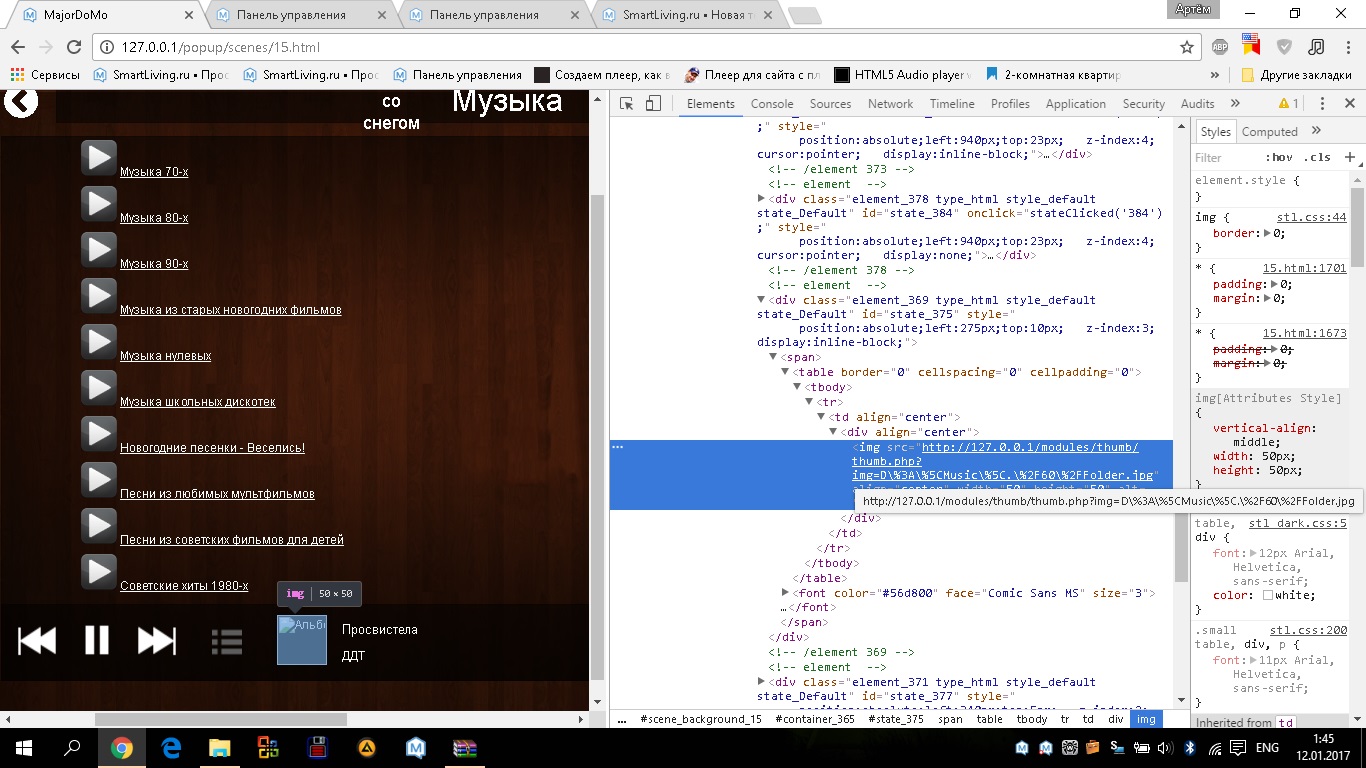
Task: Reload the page
Action: (x=73, y=47)
